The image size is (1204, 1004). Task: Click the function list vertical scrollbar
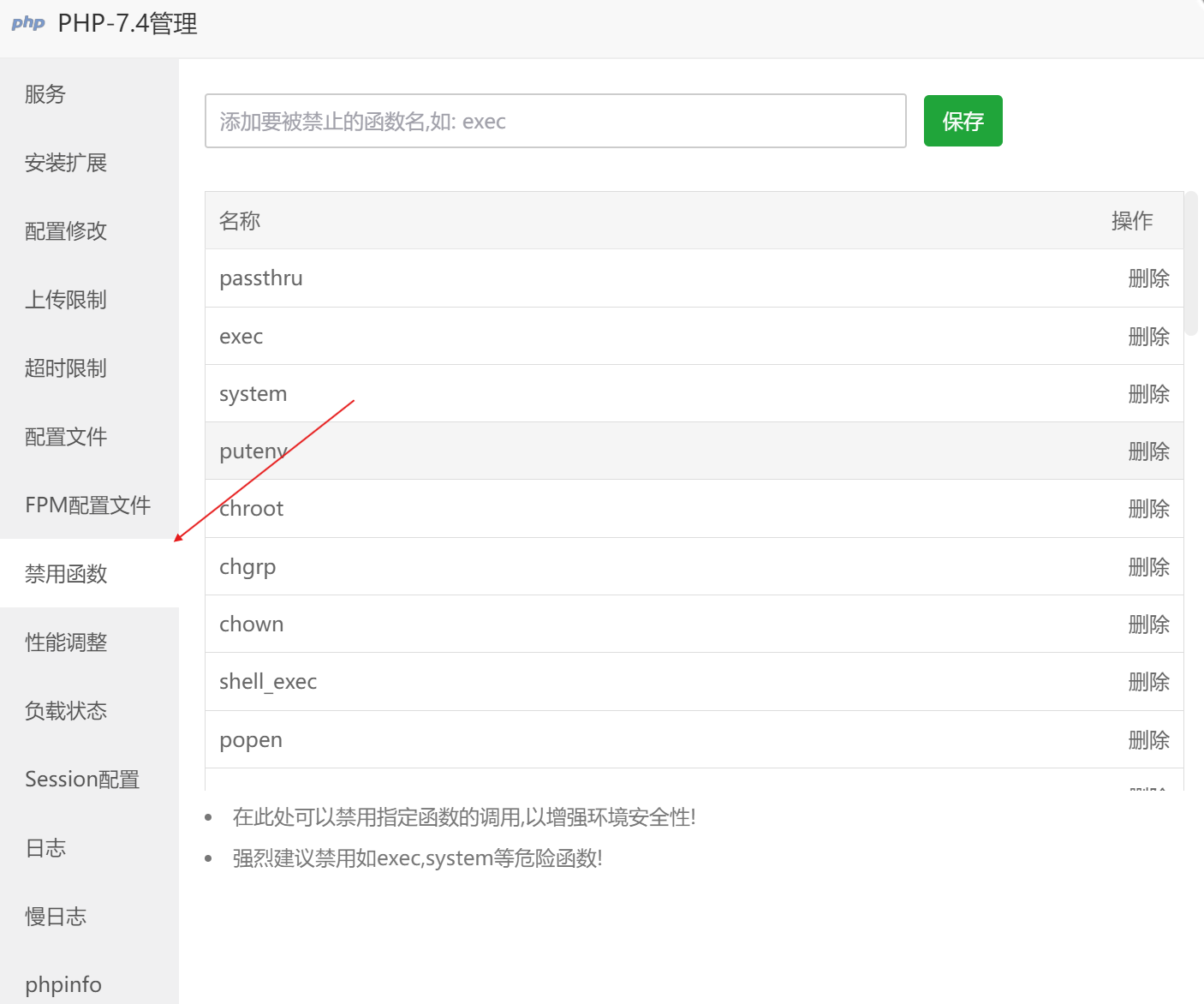pos(1191,264)
